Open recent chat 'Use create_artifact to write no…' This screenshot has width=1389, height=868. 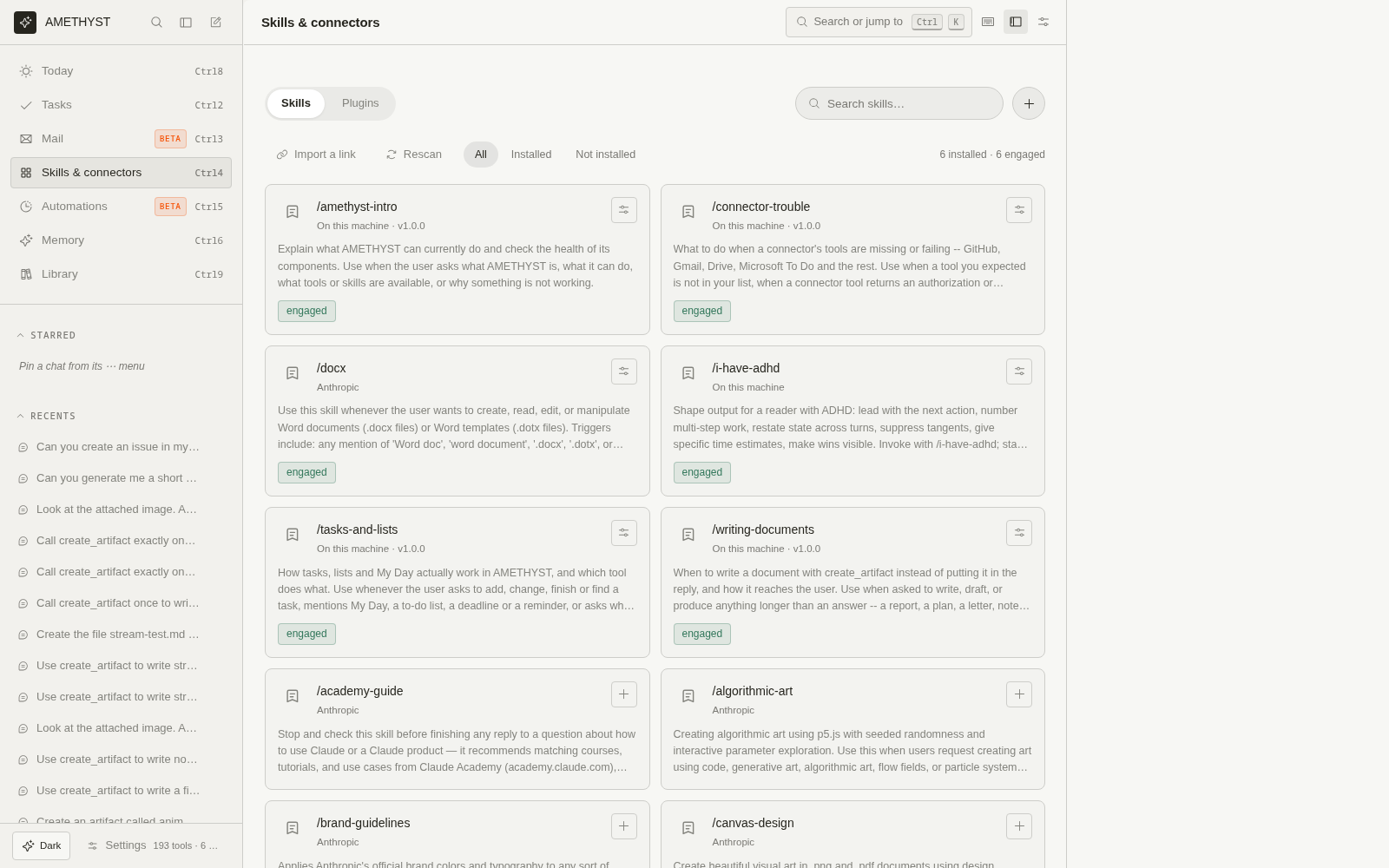pyautogui.click(x=118, y=759)
